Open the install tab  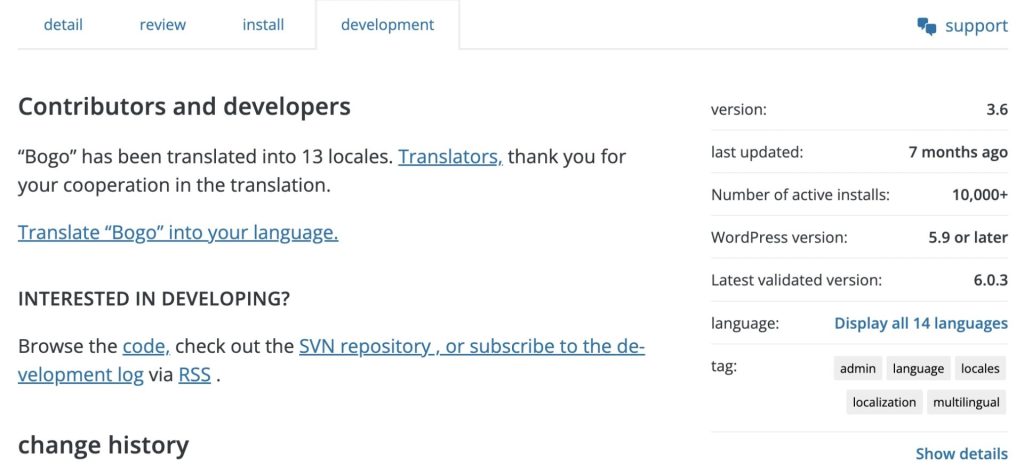pos(263,25)
